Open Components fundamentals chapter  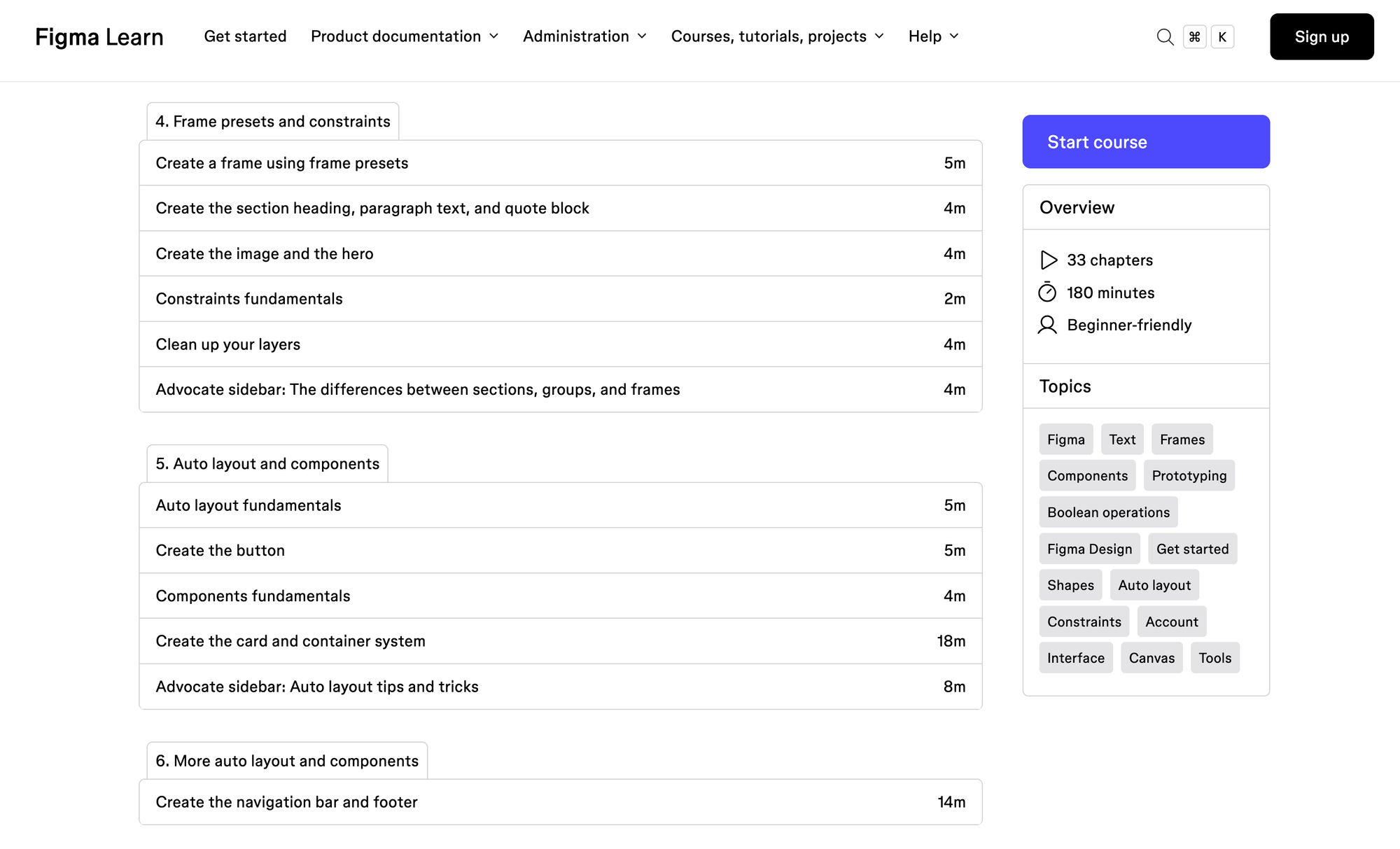[561, 596]
